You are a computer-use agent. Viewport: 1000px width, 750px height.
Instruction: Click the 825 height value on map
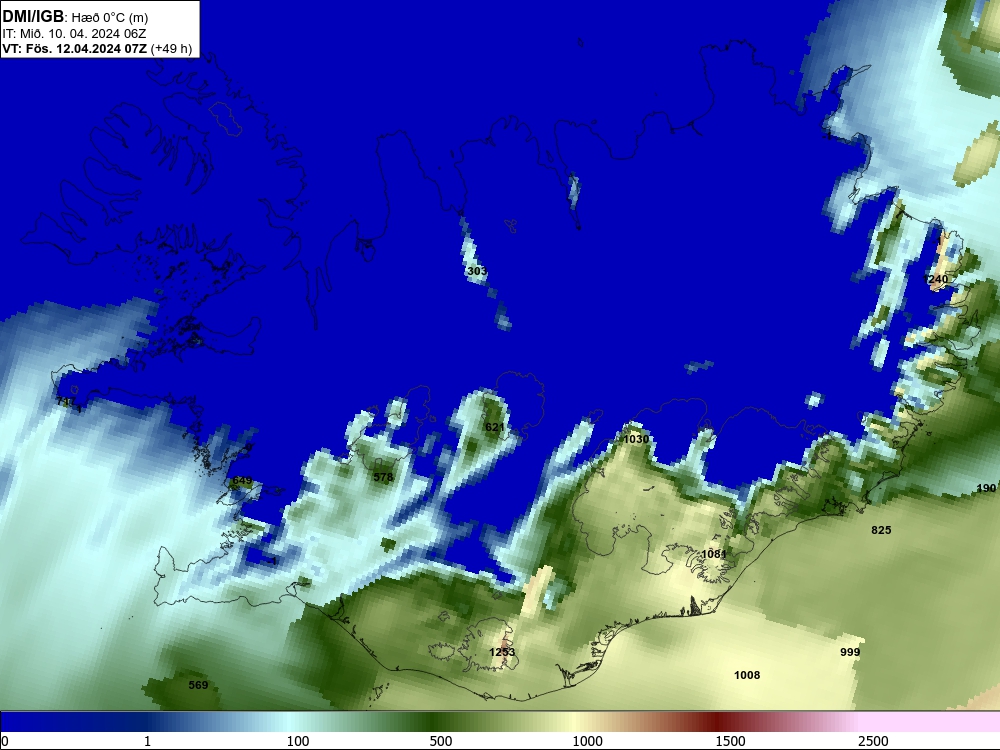pyautogui.click(x=881, y=530)
